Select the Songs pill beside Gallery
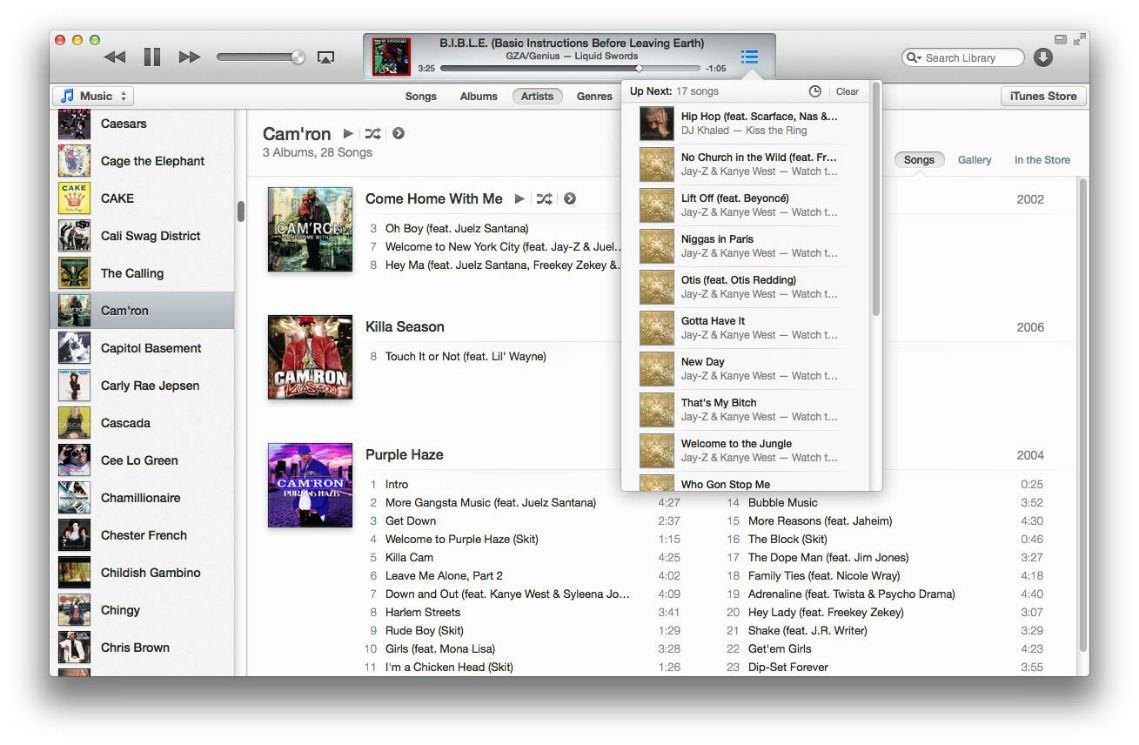1139x745 pixels. pos(919,160)
